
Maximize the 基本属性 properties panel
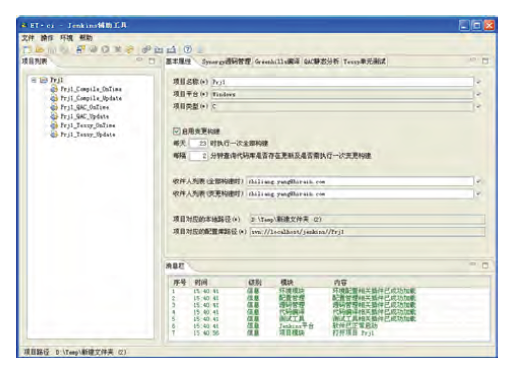485,61
